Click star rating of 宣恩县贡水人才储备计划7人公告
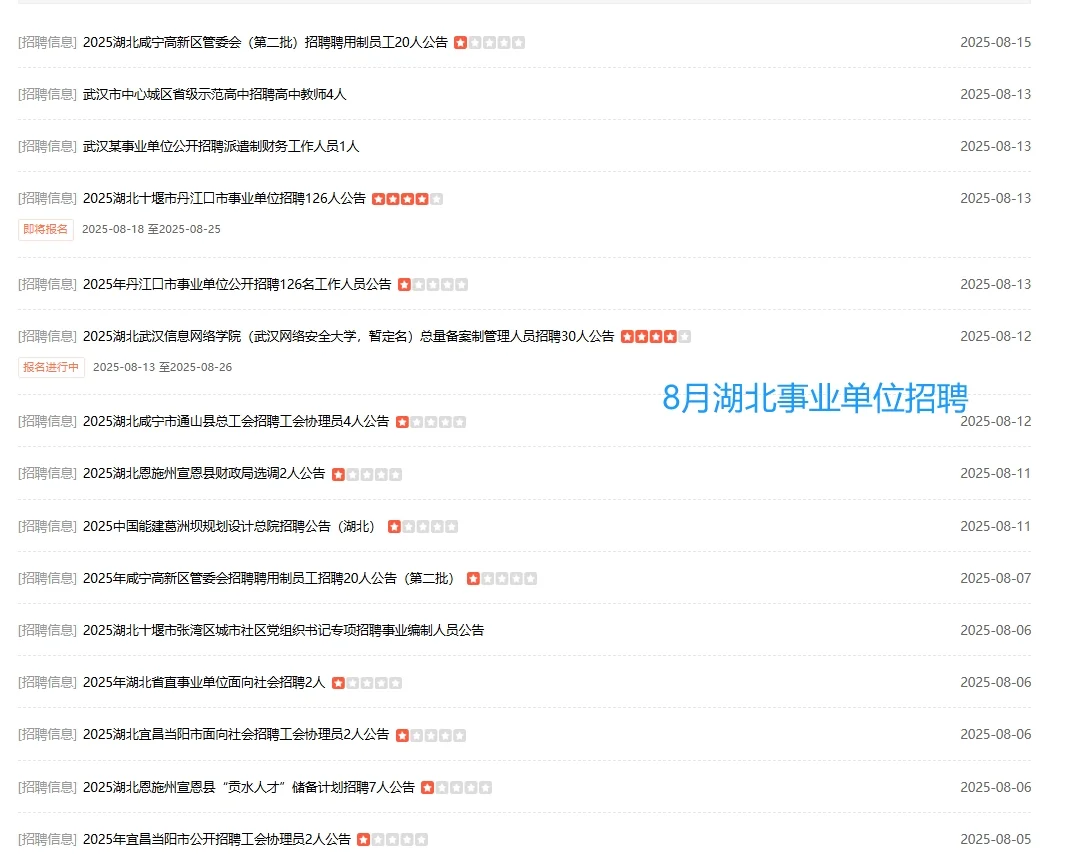The image size is (1073, 862). (x=456, y=787)
